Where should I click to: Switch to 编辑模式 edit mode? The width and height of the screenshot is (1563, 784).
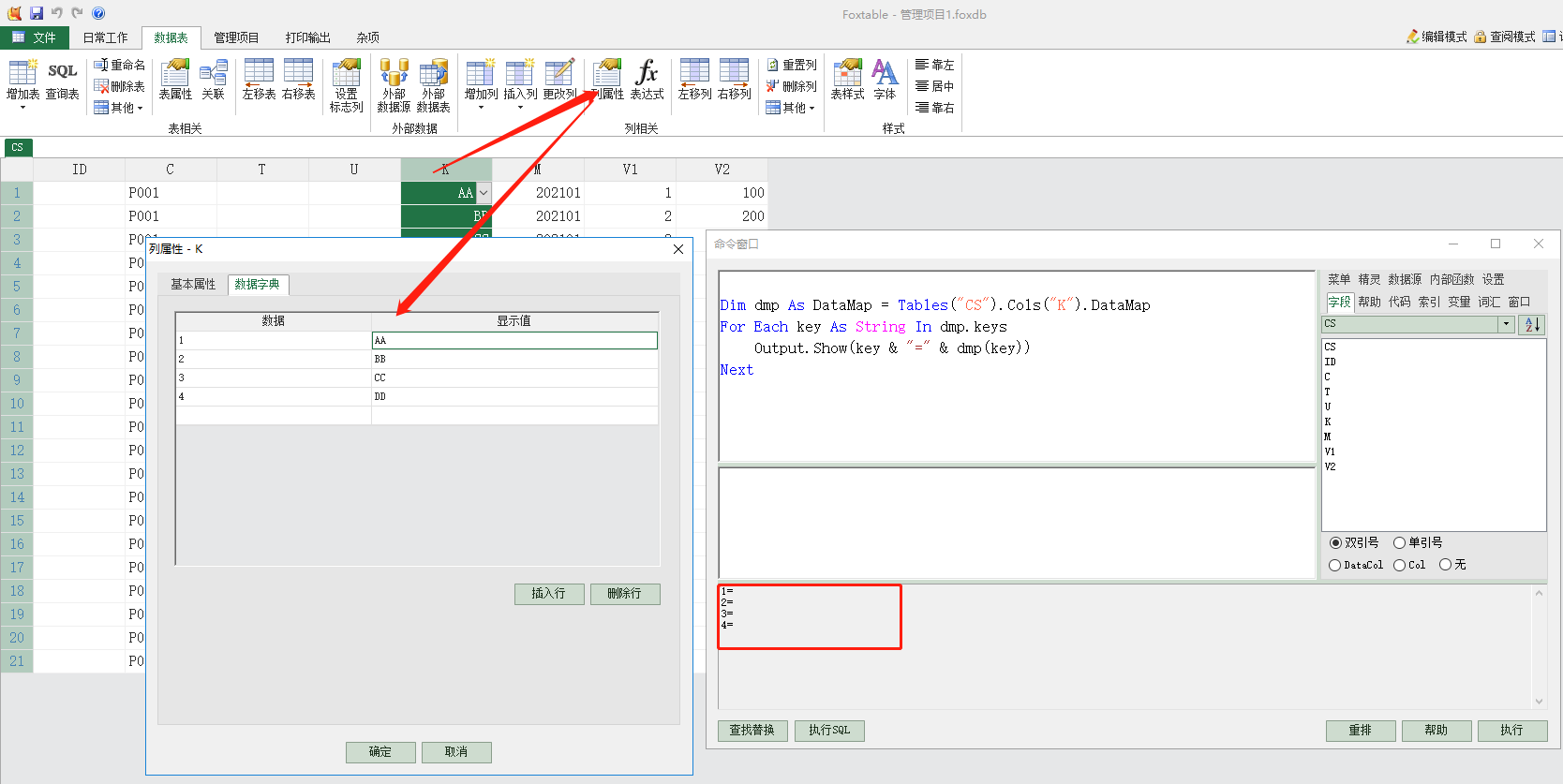(1436, 37)
